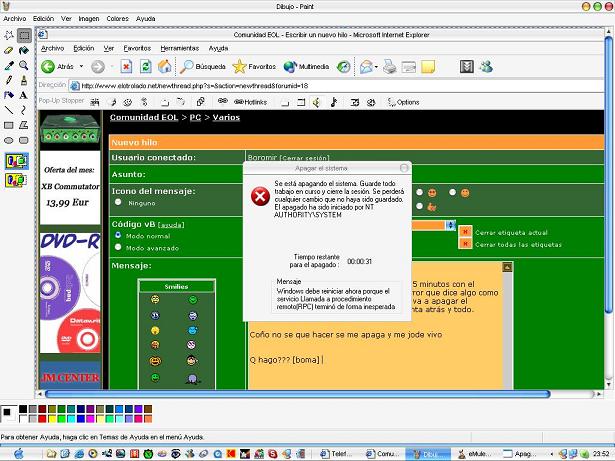Select the Airbrush tool in Paint
The height and width of the screenshot is (461, 615).
click(9, 95)
